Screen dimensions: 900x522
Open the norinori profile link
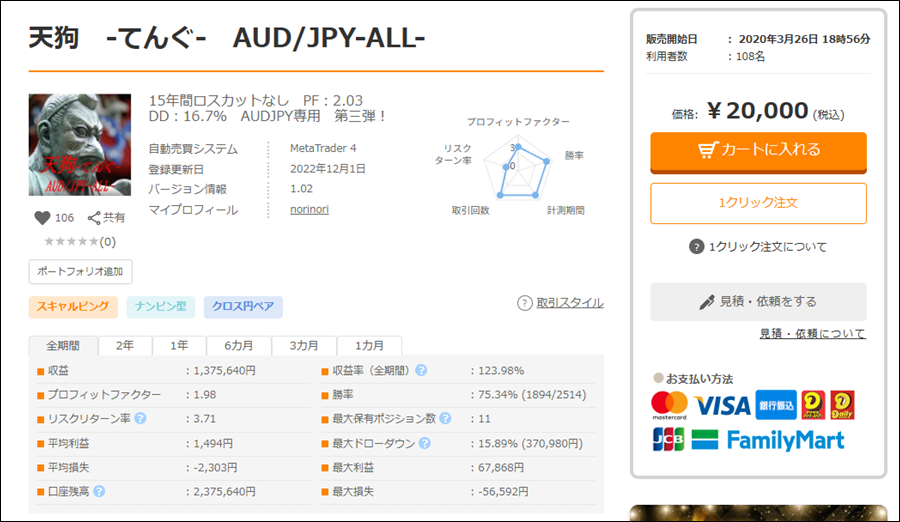click(308, 210)
